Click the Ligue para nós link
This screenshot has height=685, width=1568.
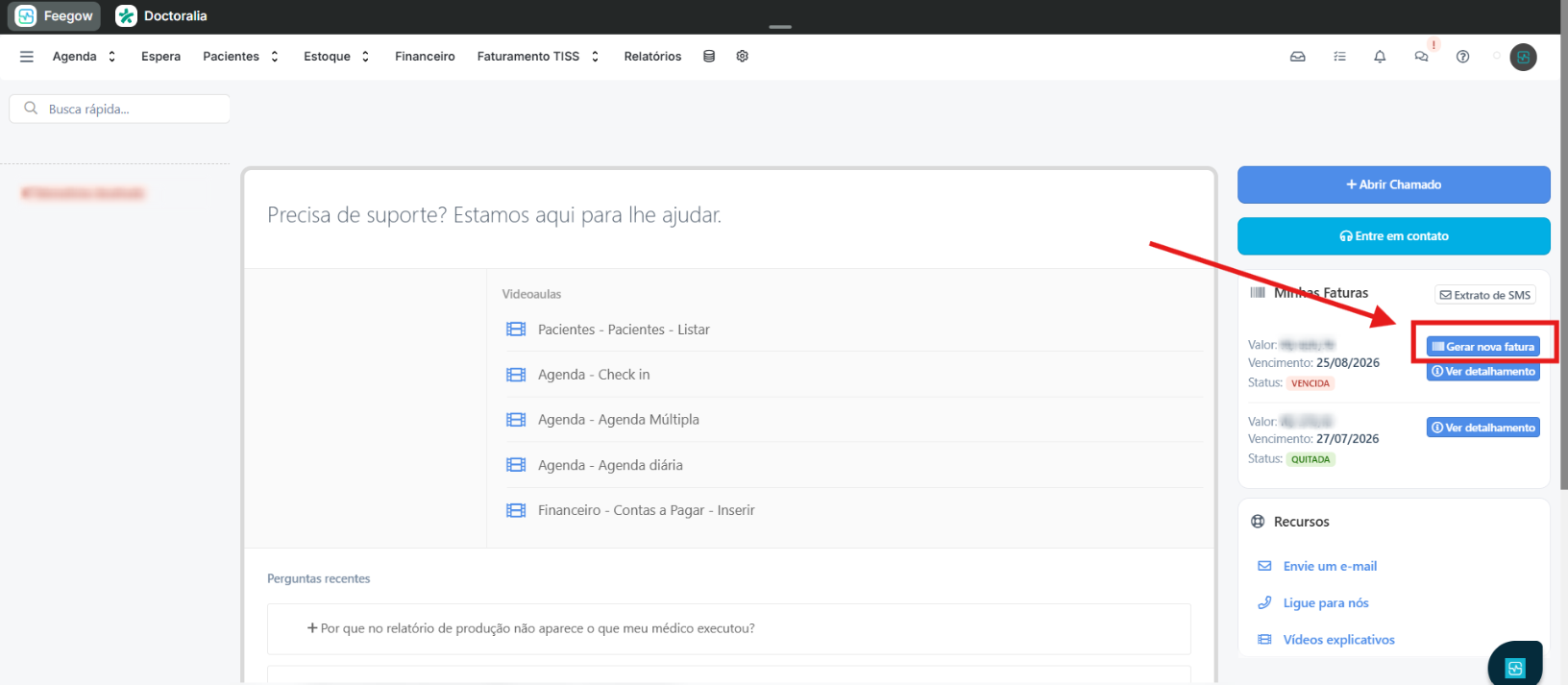pos(1326,603)
